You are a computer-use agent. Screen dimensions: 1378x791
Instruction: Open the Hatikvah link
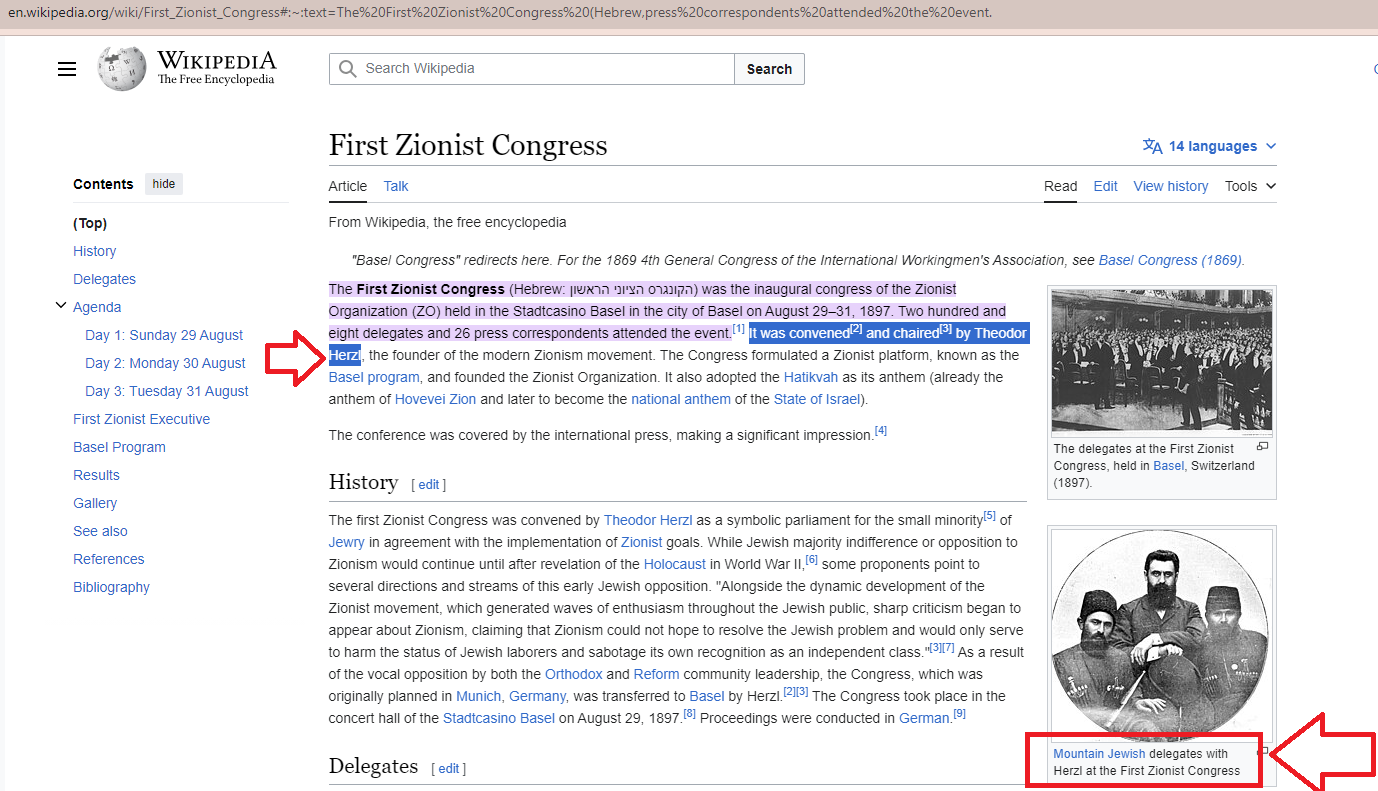811,377
